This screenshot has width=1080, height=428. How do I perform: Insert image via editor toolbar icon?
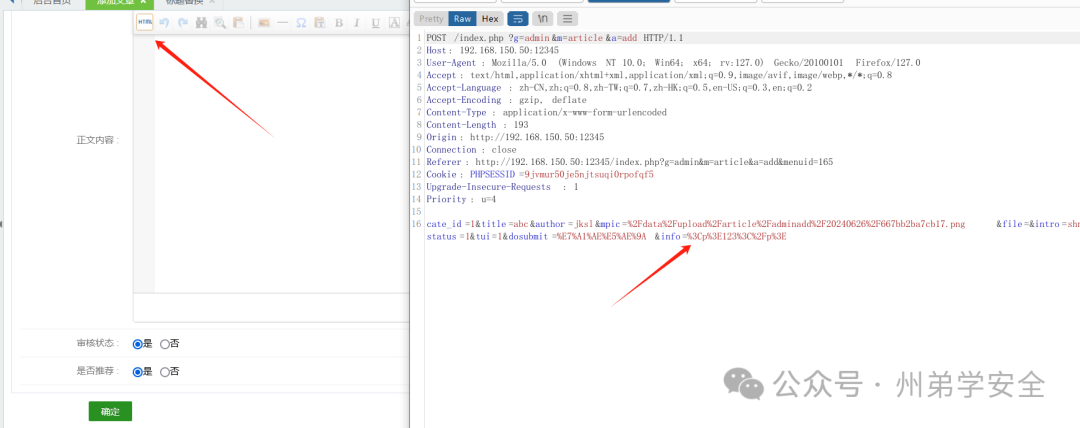pos(263,23)
